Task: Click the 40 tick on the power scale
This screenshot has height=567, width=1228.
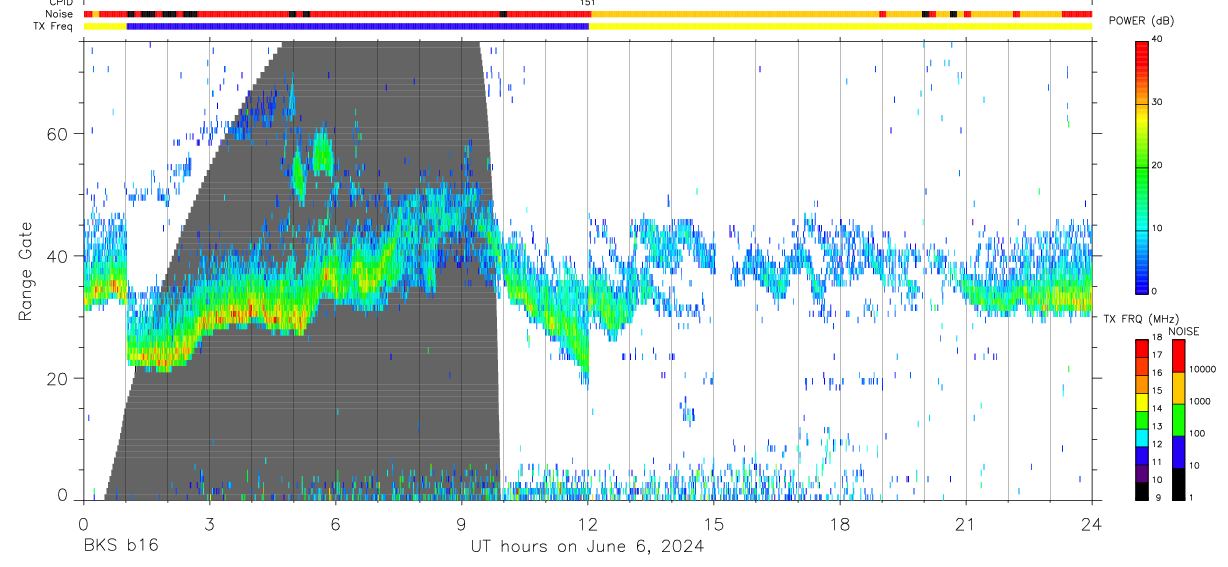Action: click(1158, 38)
